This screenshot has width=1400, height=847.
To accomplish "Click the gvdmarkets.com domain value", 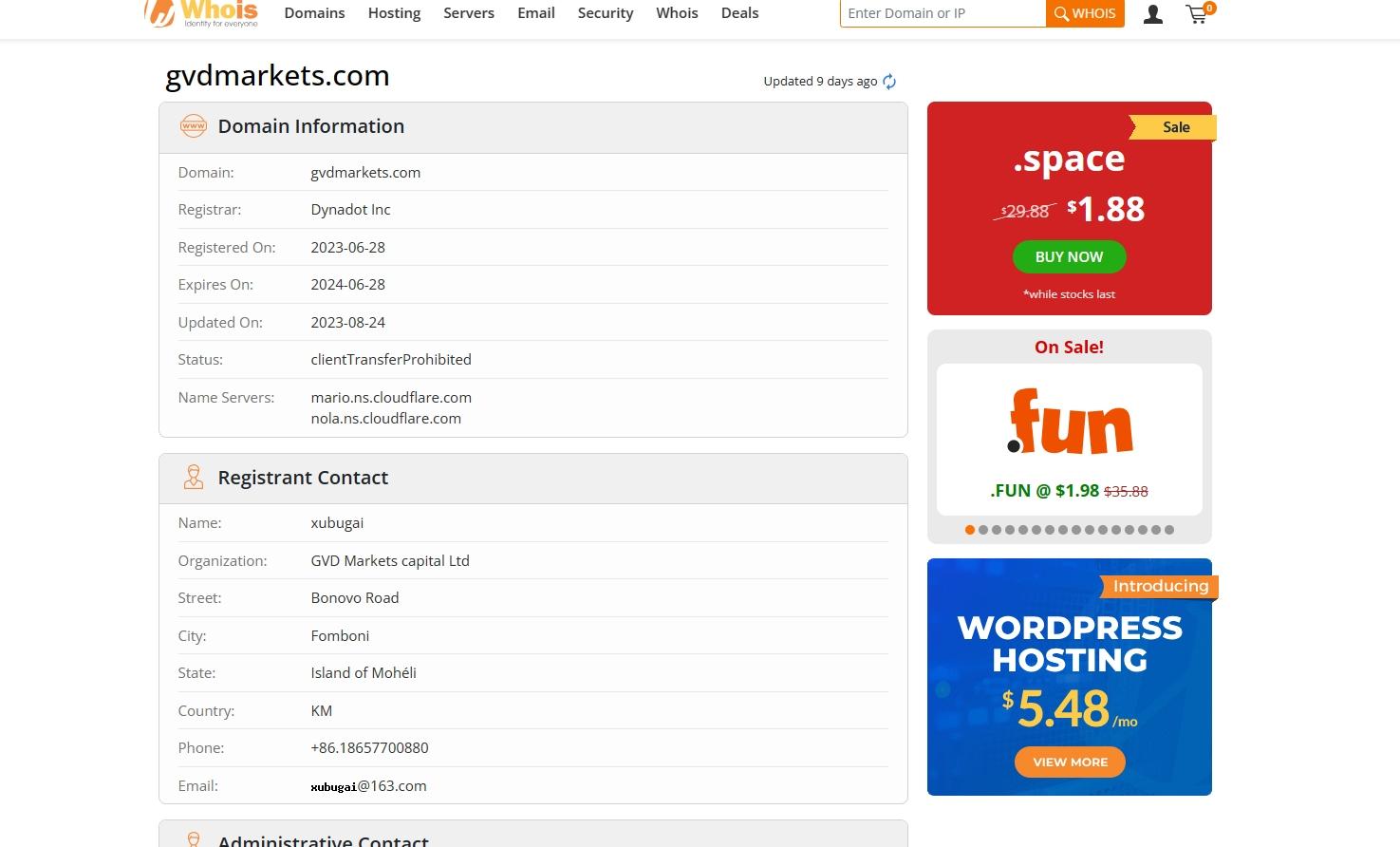I will 365,173.
